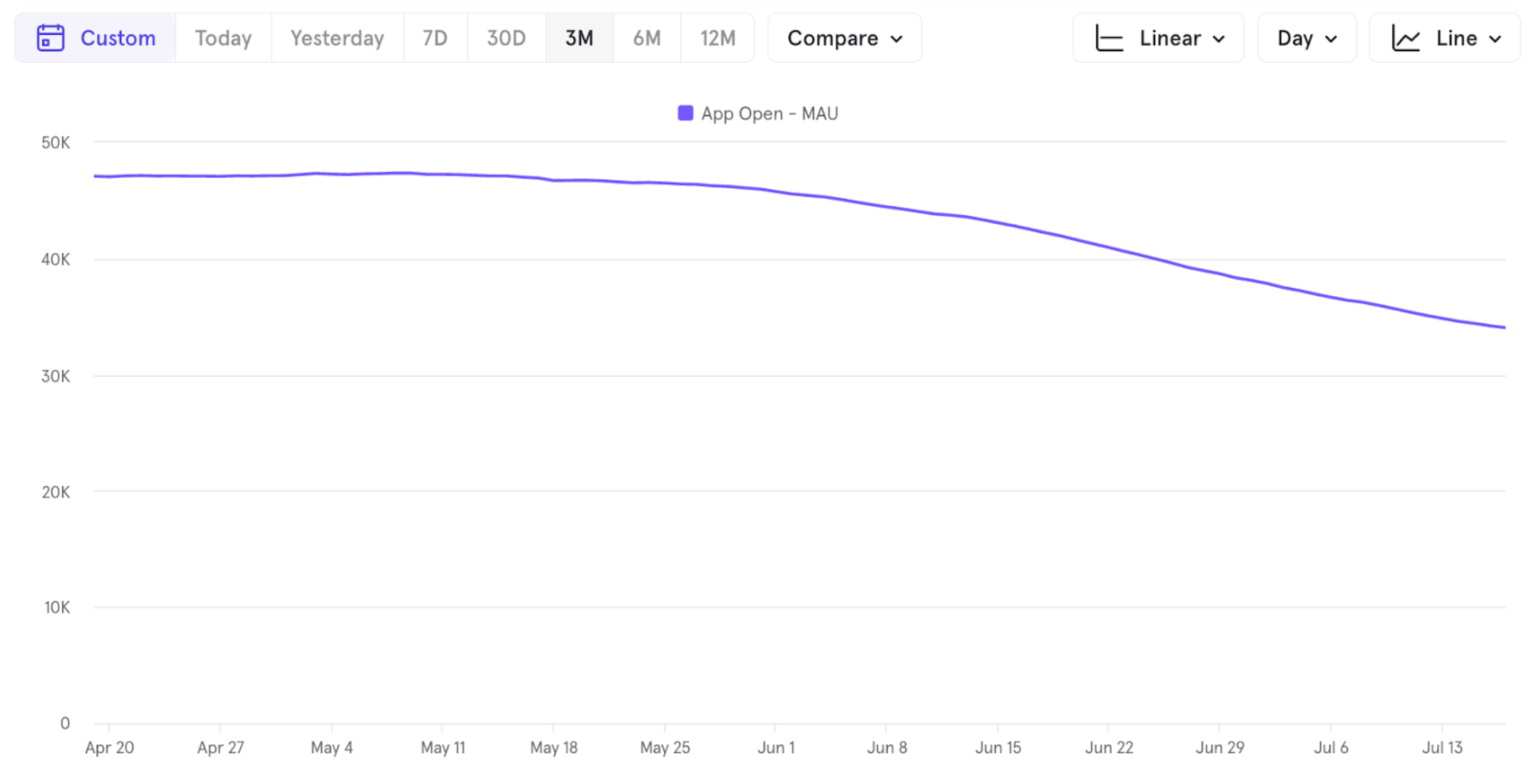Toggle the Custom date range selector on
1536x773 pixels.
(x=95, y=37)
